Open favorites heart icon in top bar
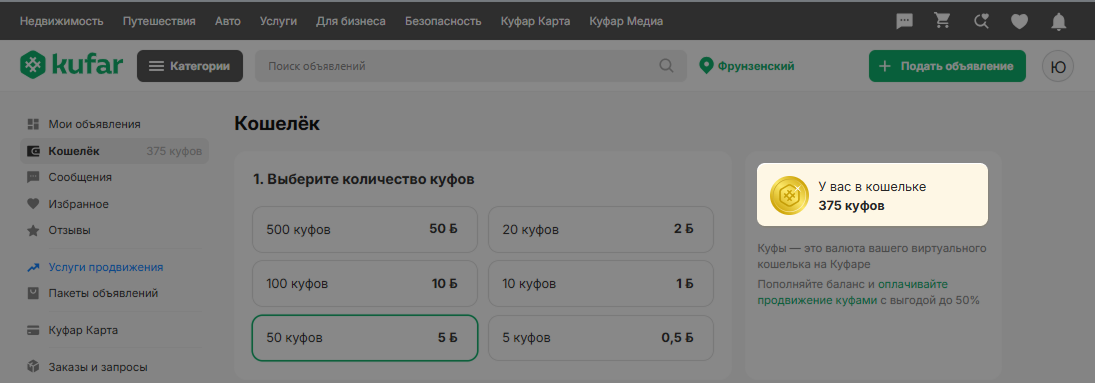Viewport: 1095px width, 383px height. click(x=1020, y=22)
